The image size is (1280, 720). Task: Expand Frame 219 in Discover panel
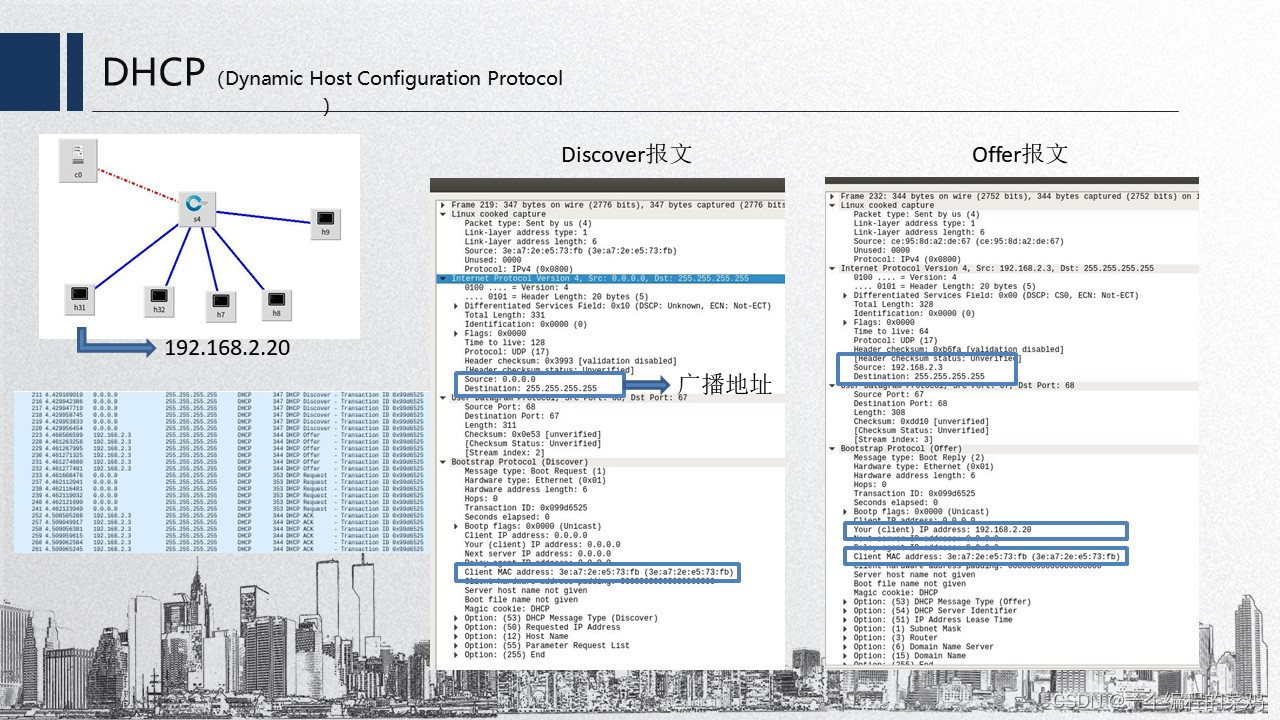point(443,205)
